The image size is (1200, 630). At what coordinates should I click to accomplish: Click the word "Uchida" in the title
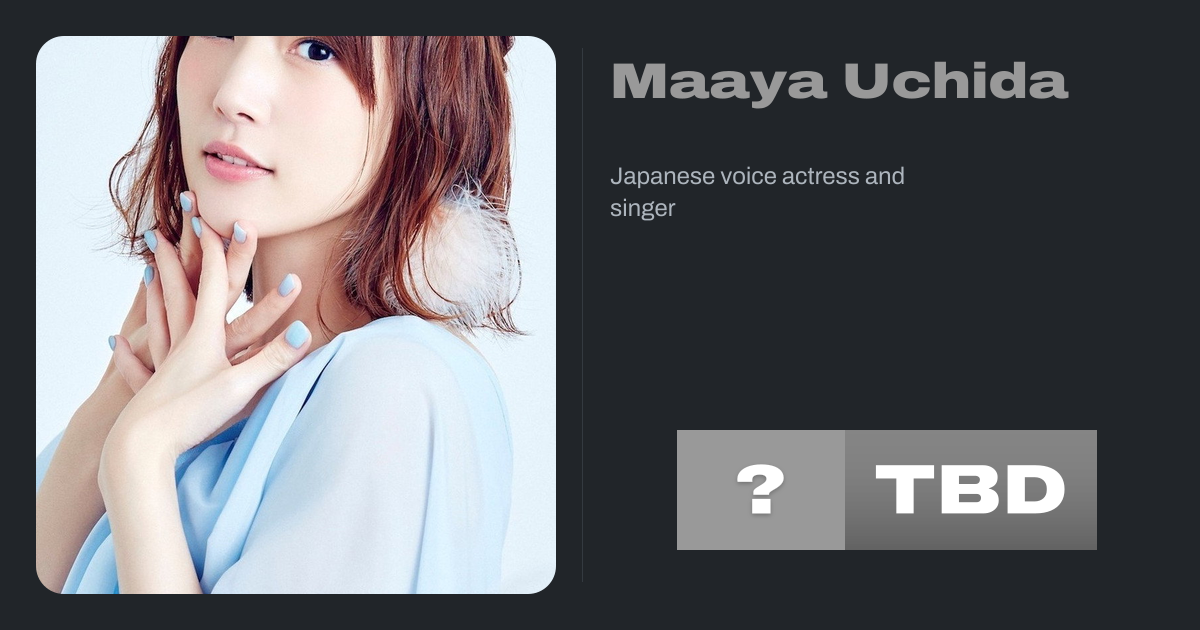(x=956, y=82)
